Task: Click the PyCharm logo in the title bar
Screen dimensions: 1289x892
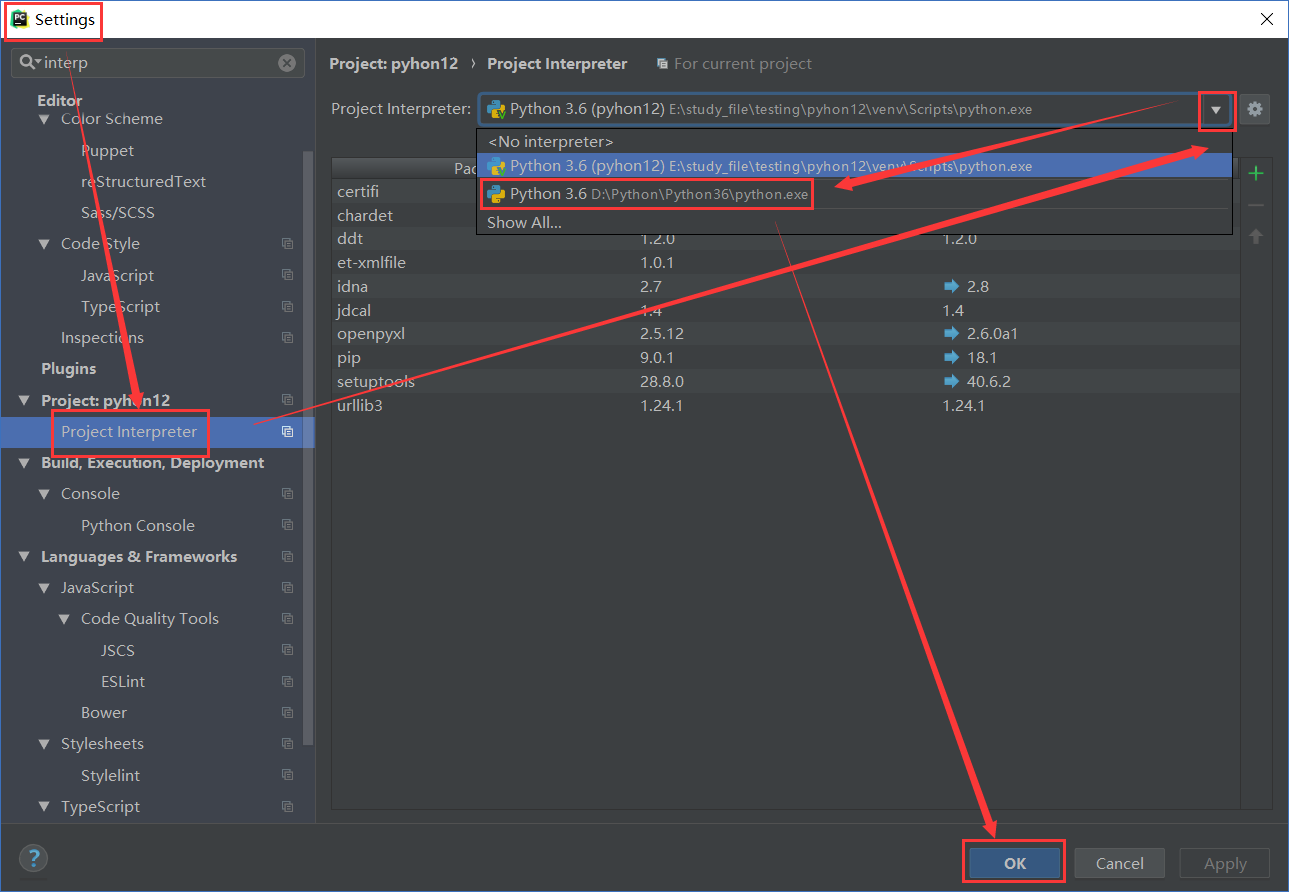Action: coord(18,19)
